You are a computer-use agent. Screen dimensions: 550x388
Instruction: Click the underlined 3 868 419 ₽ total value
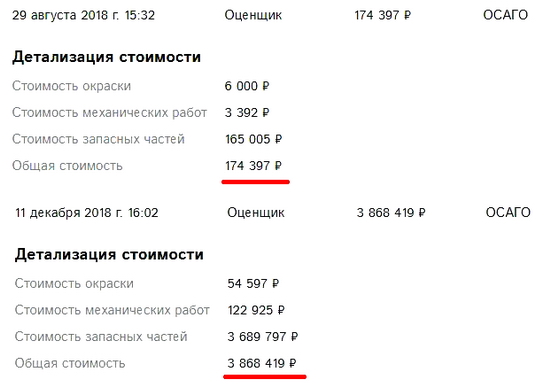[x=262, y=363]
